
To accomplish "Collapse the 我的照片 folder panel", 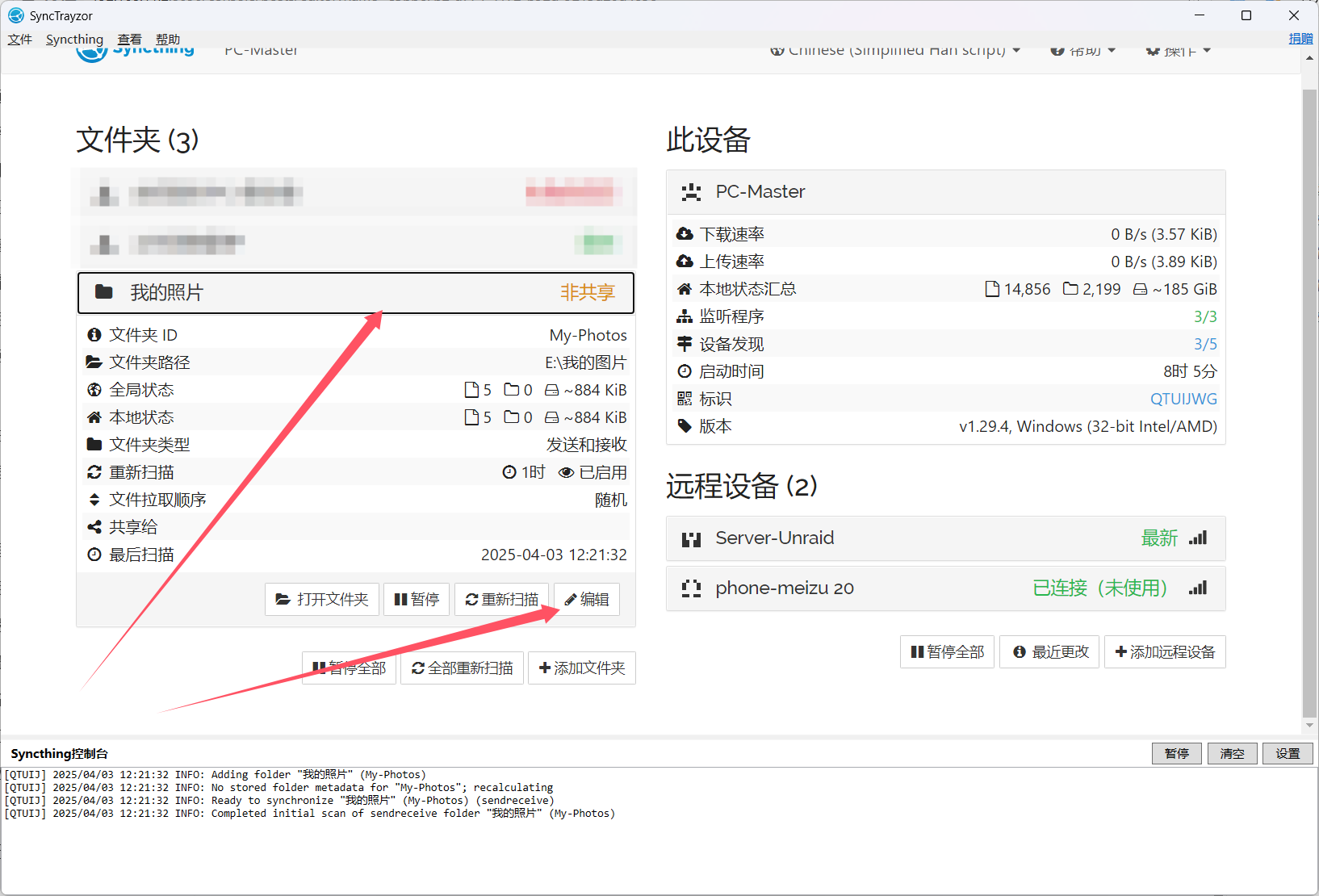I will tap(355, 292).
